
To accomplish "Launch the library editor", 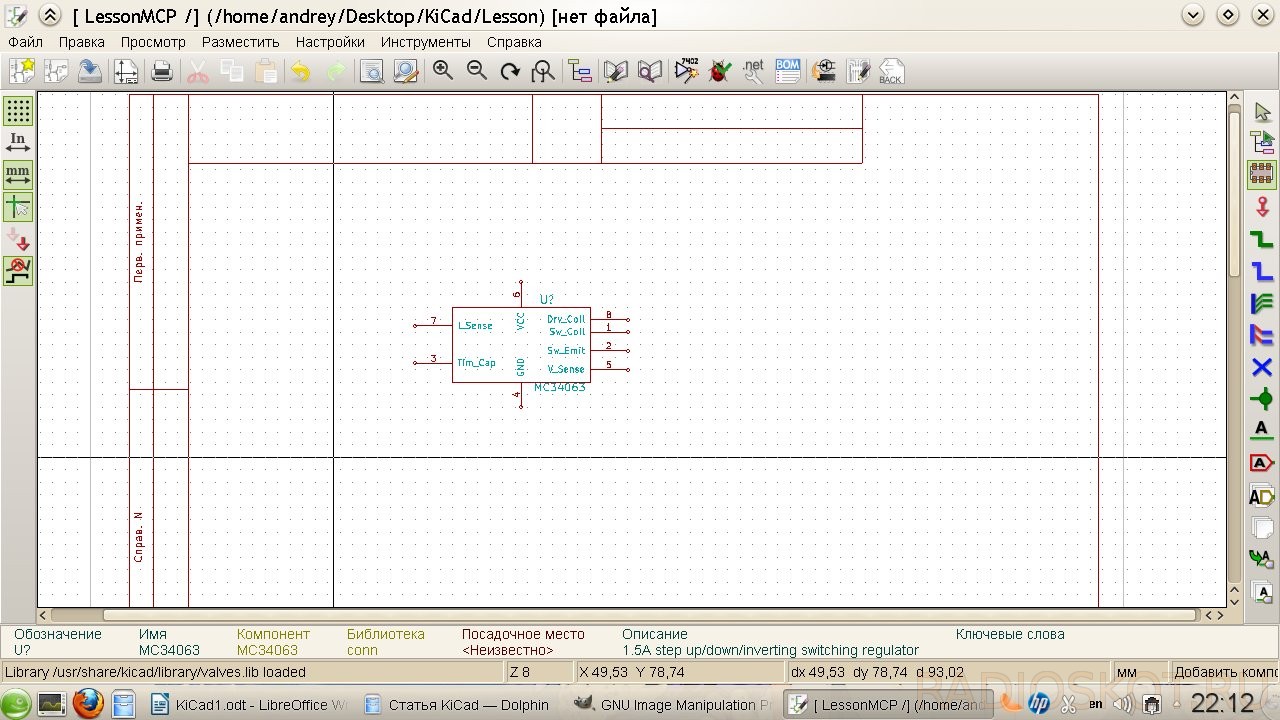I will [x=616, y=71].
